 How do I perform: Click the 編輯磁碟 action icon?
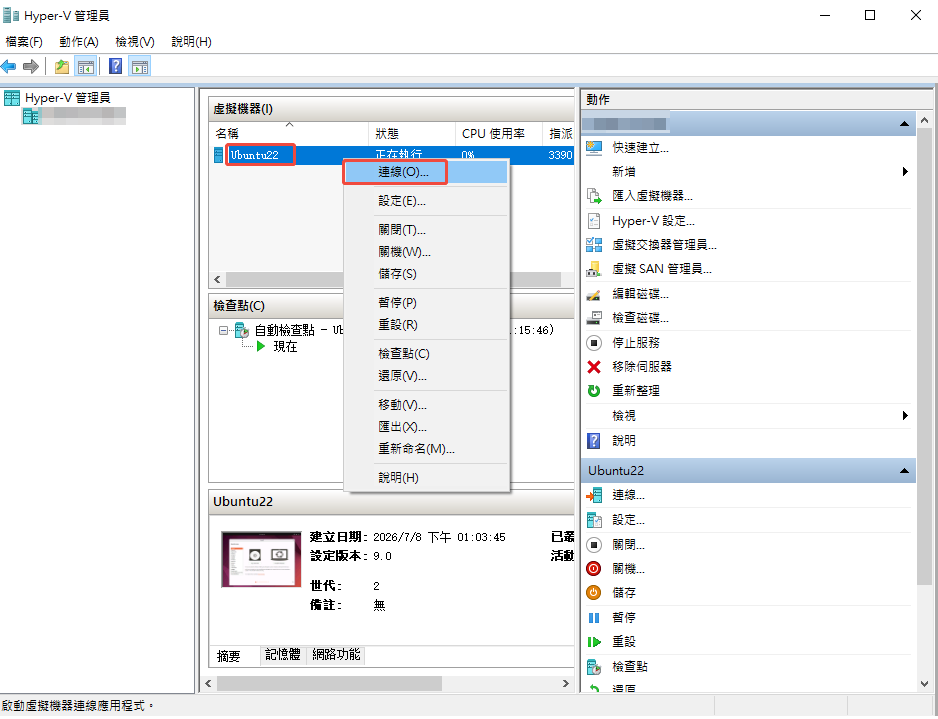coord(593,294)
